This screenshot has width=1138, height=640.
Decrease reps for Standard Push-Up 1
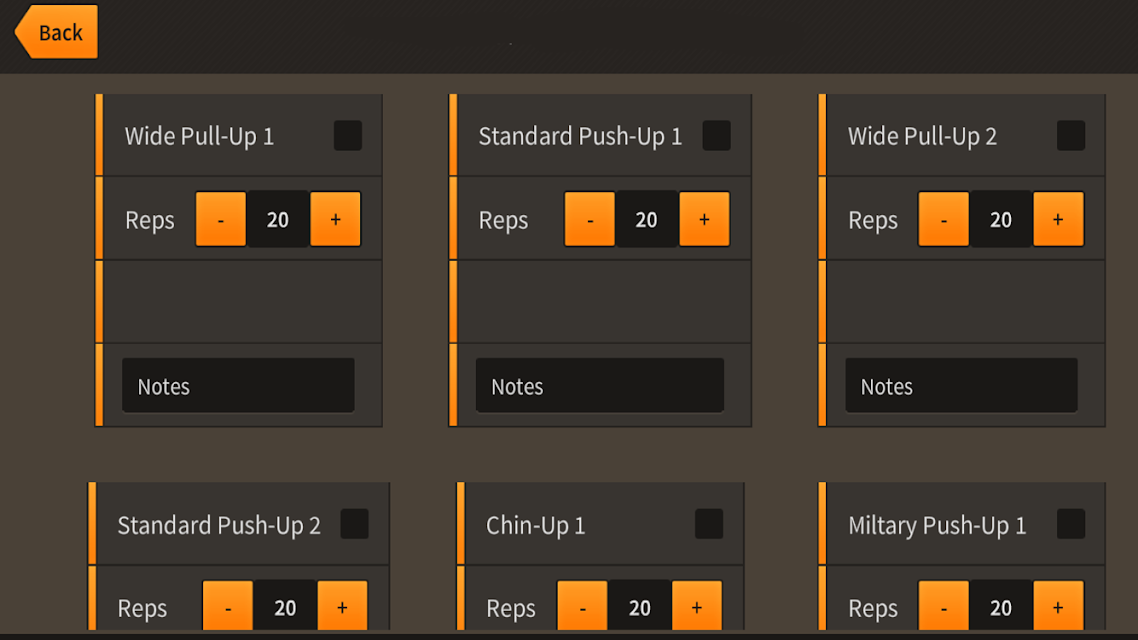(x=589, y=219)
